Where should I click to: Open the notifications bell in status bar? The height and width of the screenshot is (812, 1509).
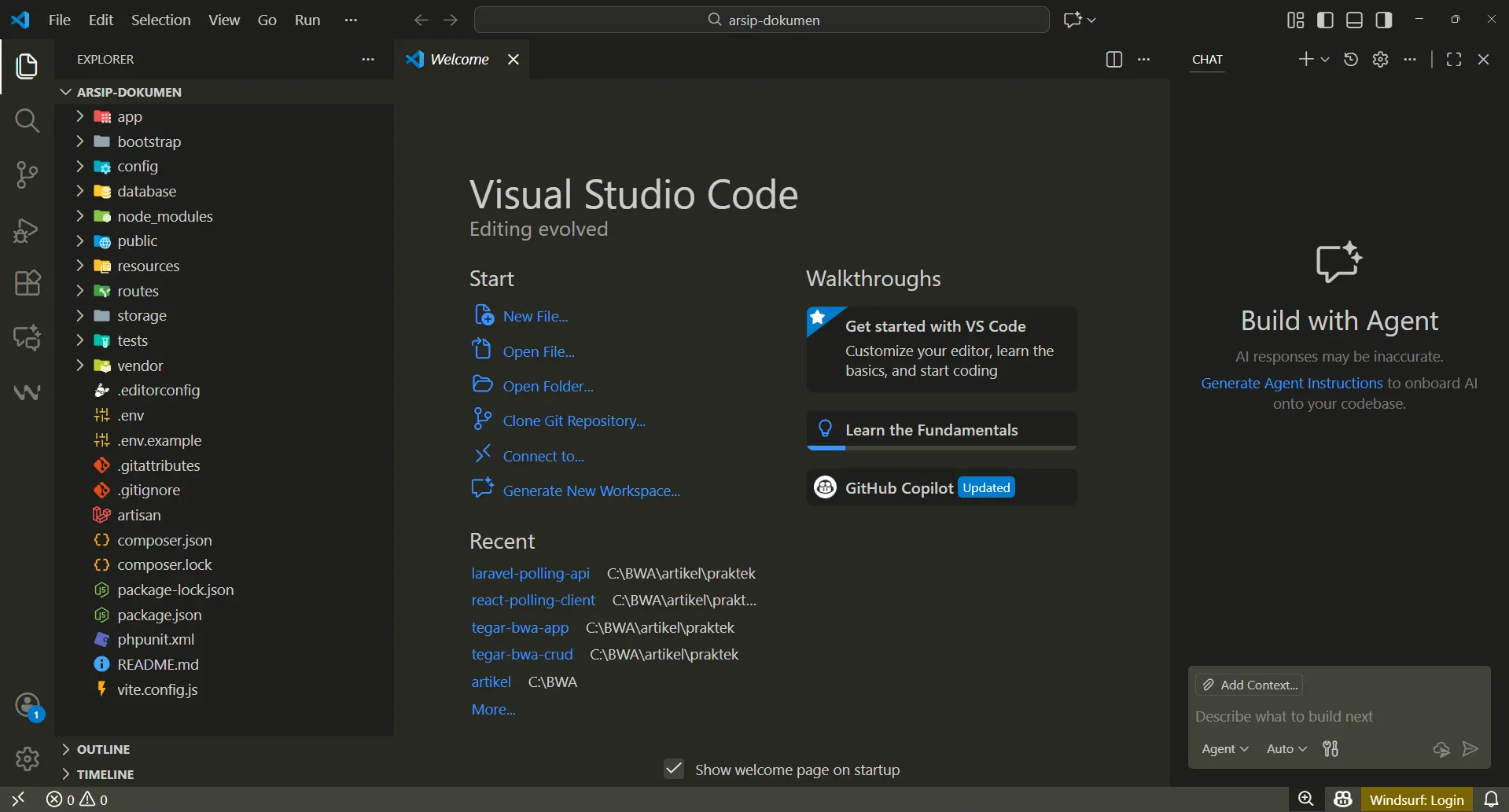pyautogui.click(x=1491, y=799)
